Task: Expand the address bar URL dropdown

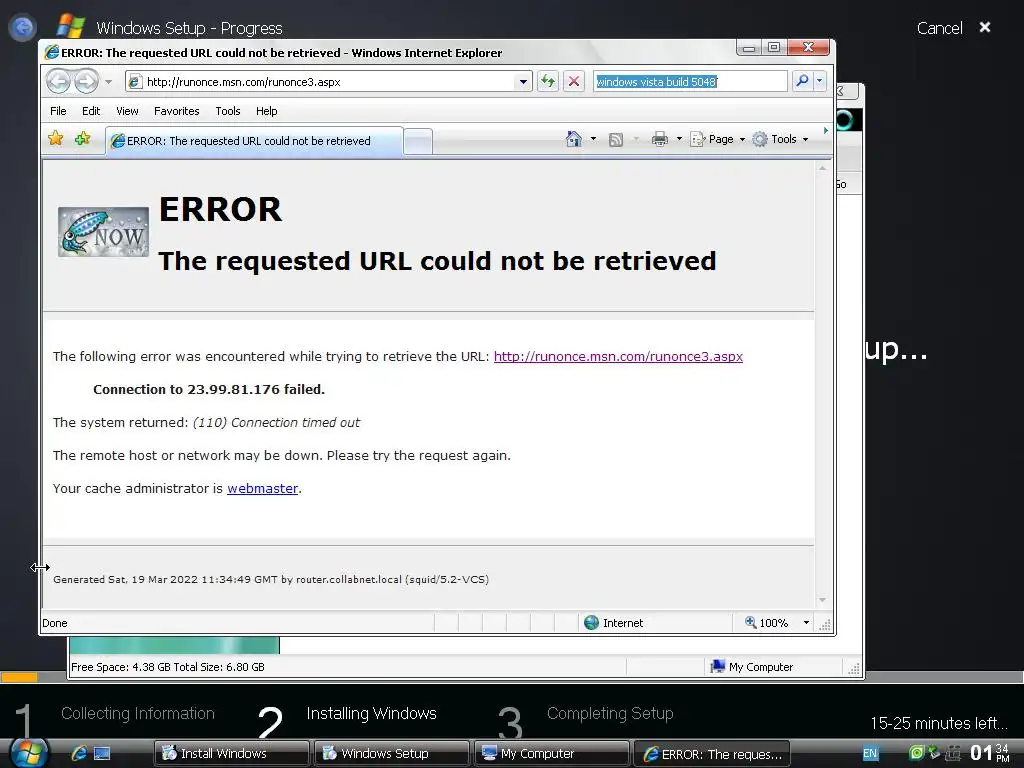Action: 522,82
